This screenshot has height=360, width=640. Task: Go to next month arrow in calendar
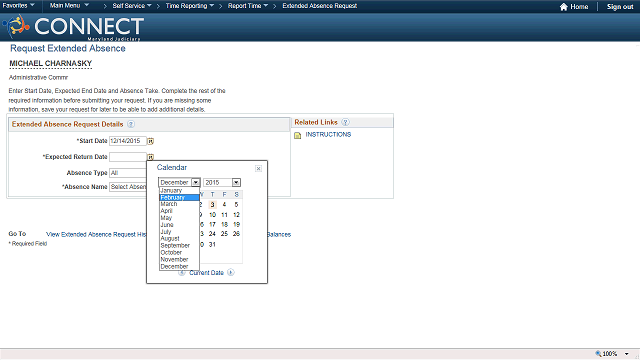231,272
